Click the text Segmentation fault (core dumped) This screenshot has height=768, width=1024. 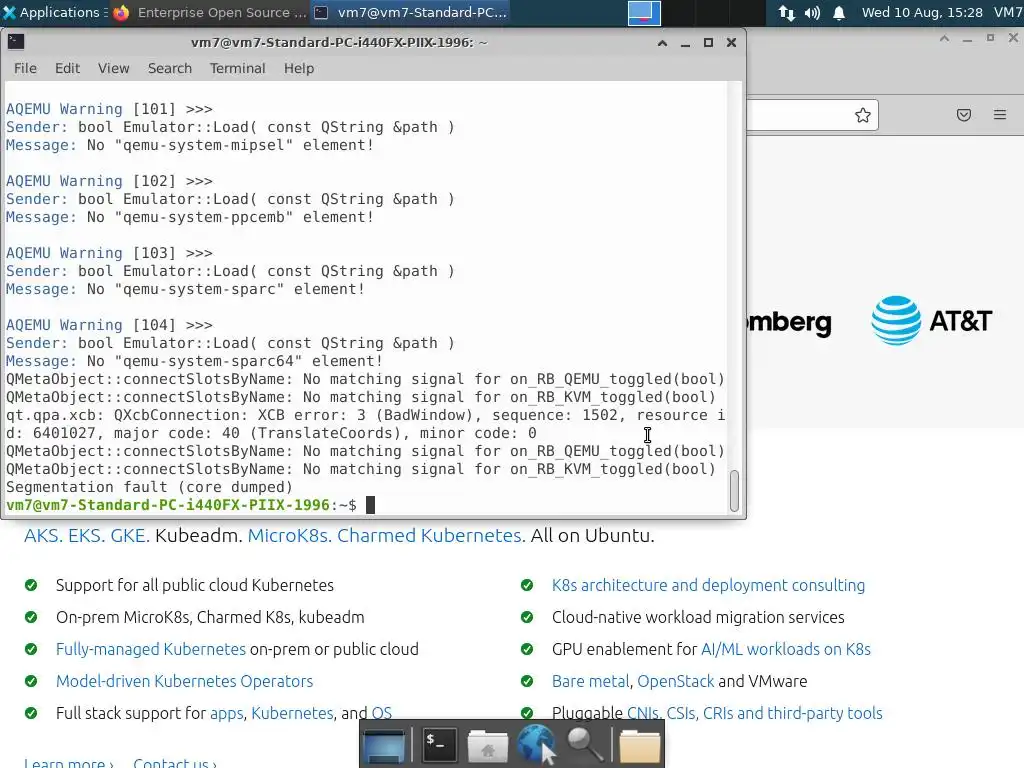pos(150,487)
